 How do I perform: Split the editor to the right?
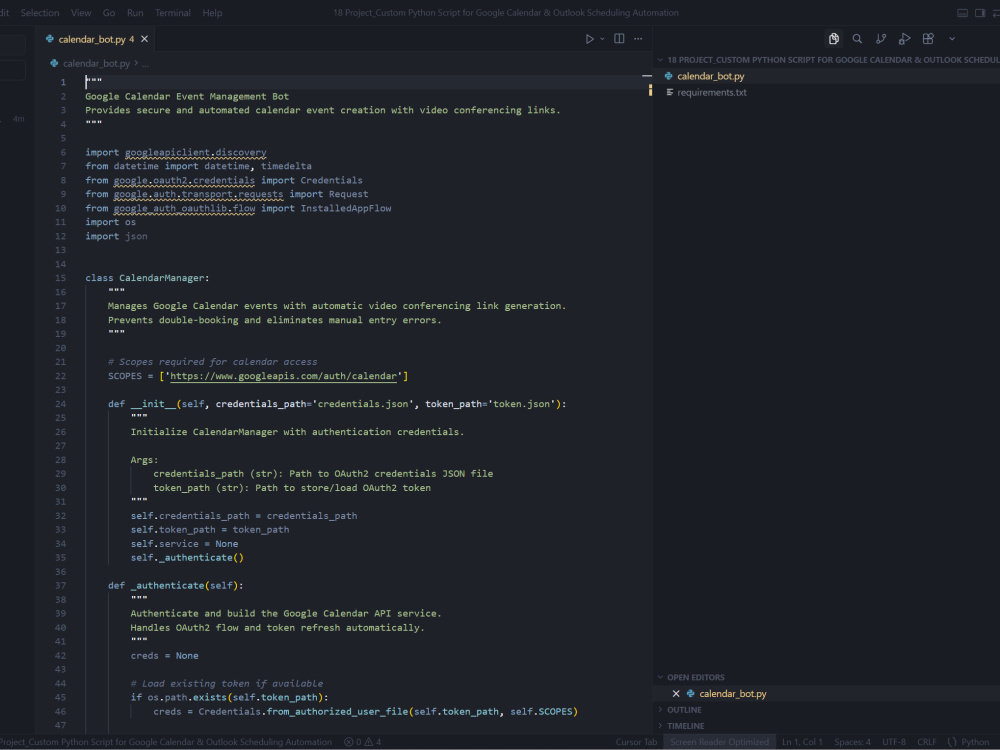pos(619,39)
